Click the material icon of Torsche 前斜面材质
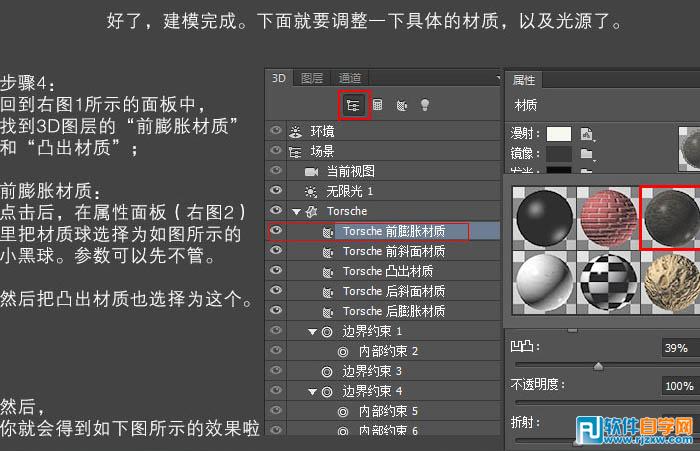This screenshot has width=700, height=451. point(328,252)
